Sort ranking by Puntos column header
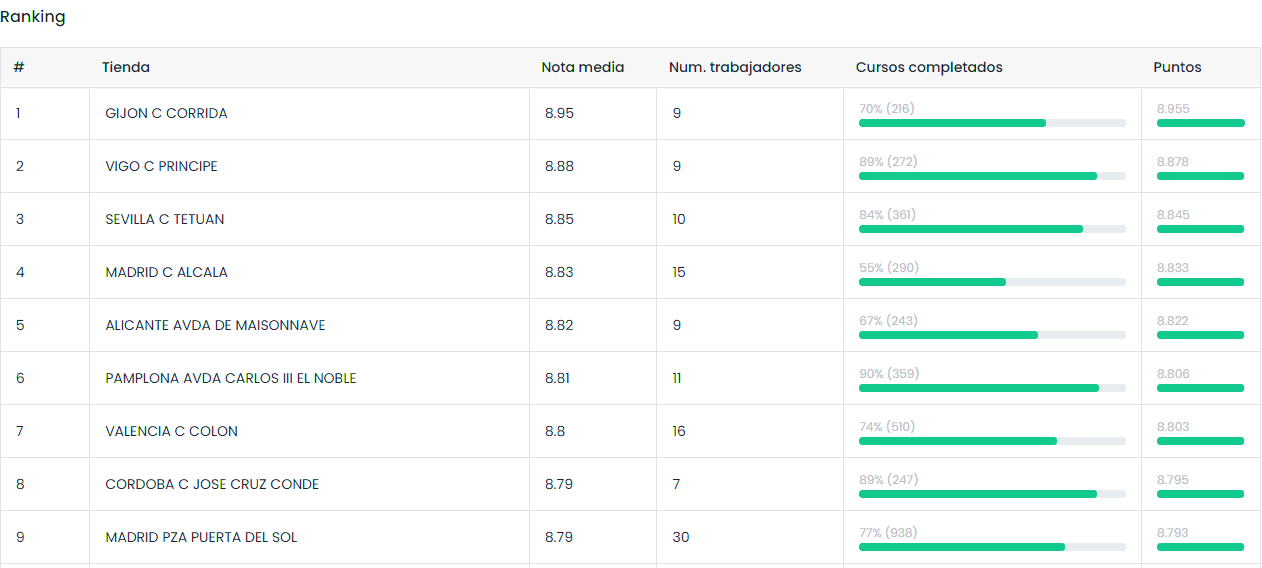This screenshot has width=1262, height=568. pyautogui.click(x=1177, y=68)
